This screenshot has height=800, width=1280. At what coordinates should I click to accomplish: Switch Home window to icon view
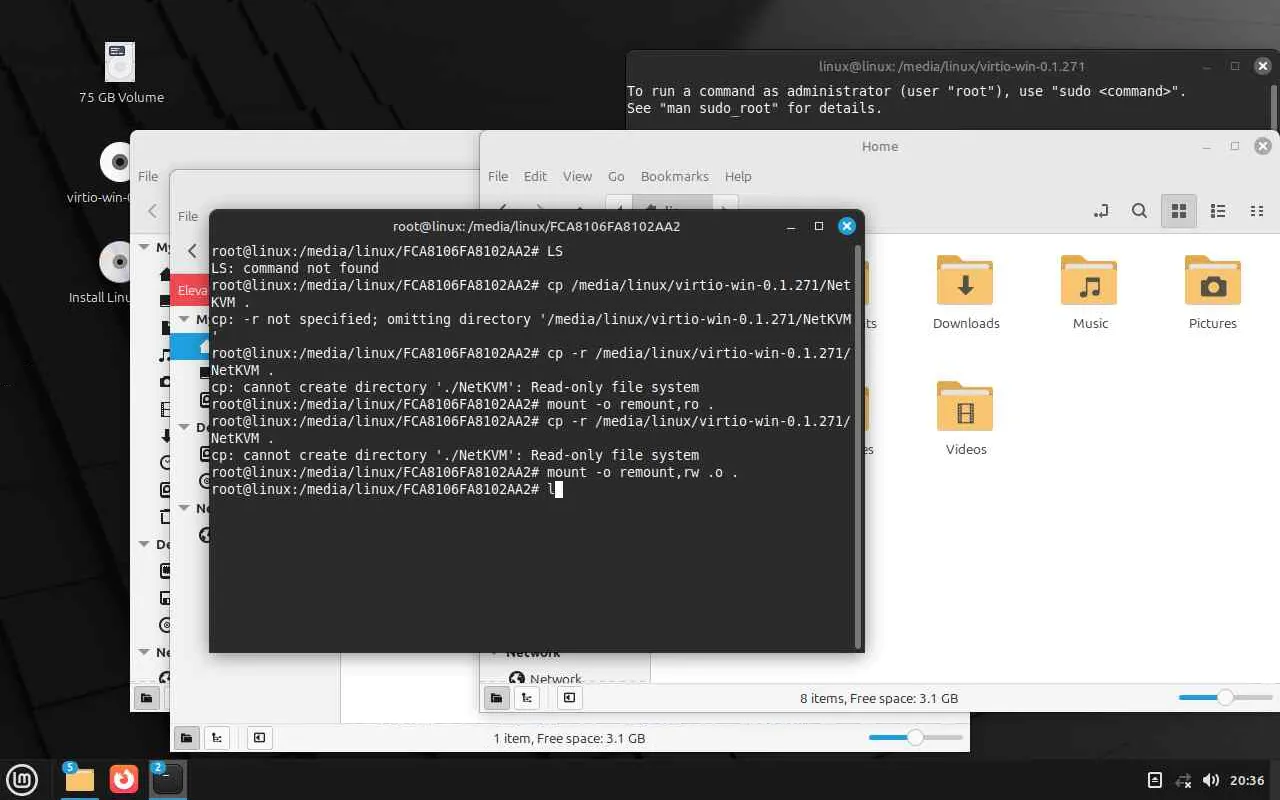(1179, 211)
